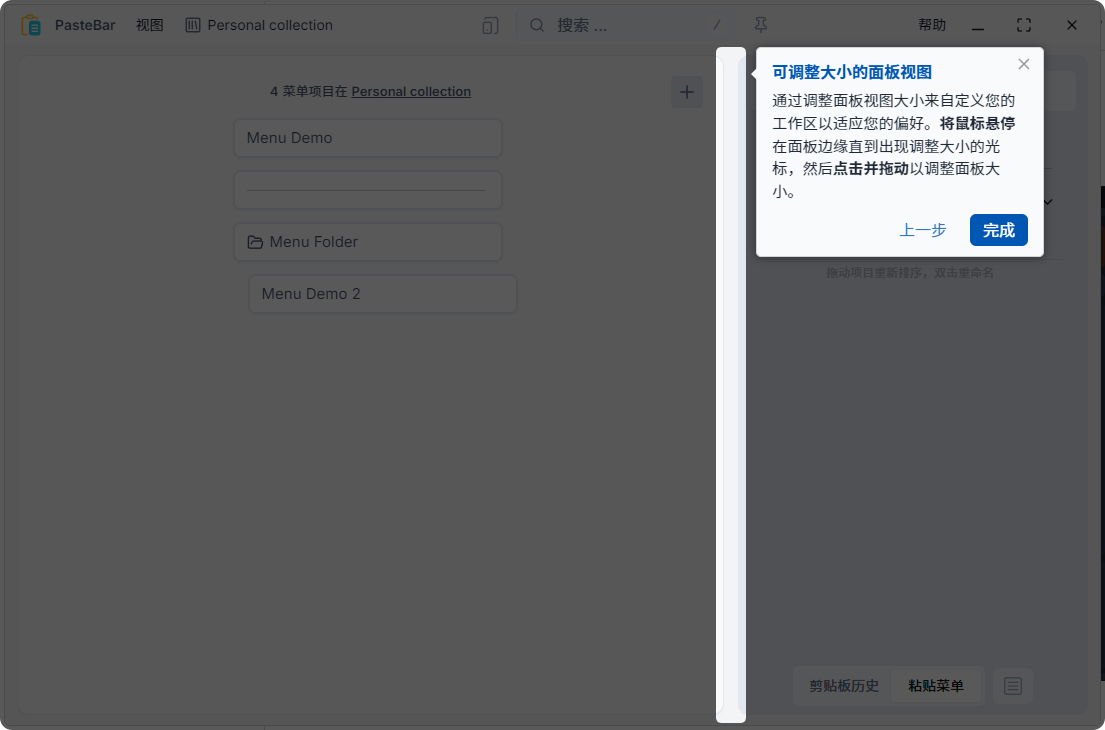Switch to the 剪贴板历史 tab
This screenshot has height=730, width=1105.
coord(843,686)
